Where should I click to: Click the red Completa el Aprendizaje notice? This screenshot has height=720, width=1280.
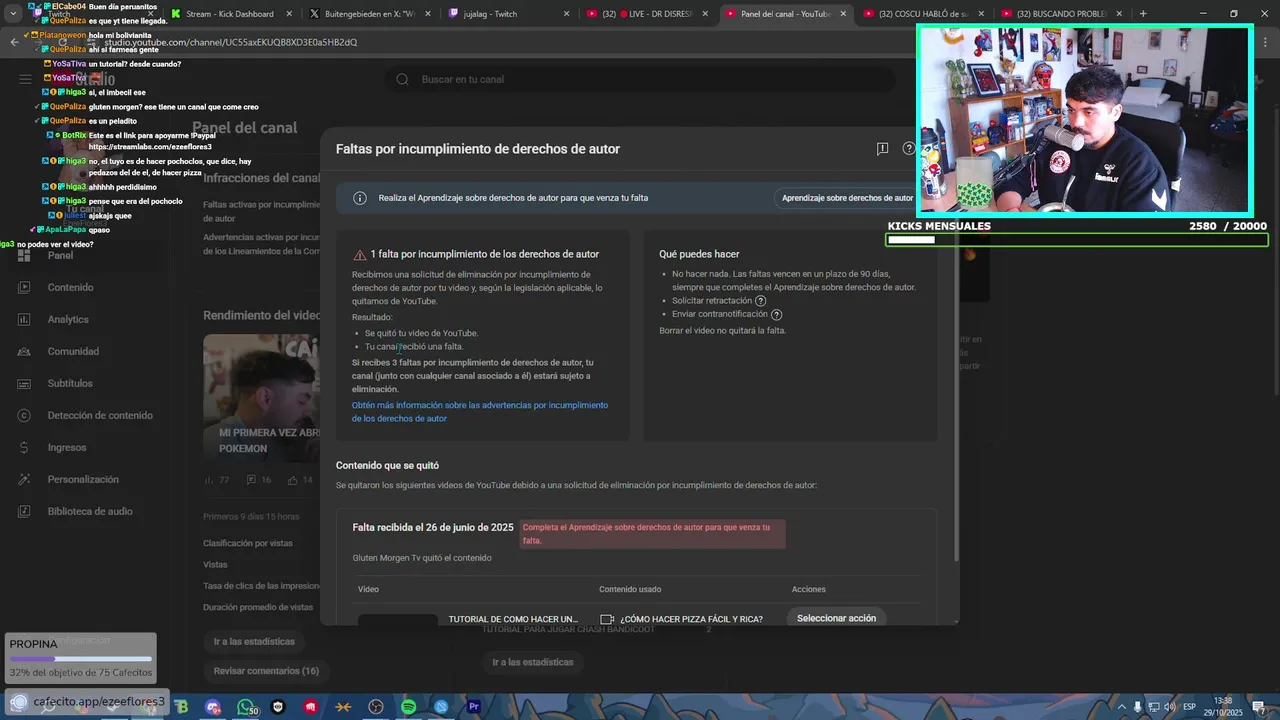click(x=652, y=534)
